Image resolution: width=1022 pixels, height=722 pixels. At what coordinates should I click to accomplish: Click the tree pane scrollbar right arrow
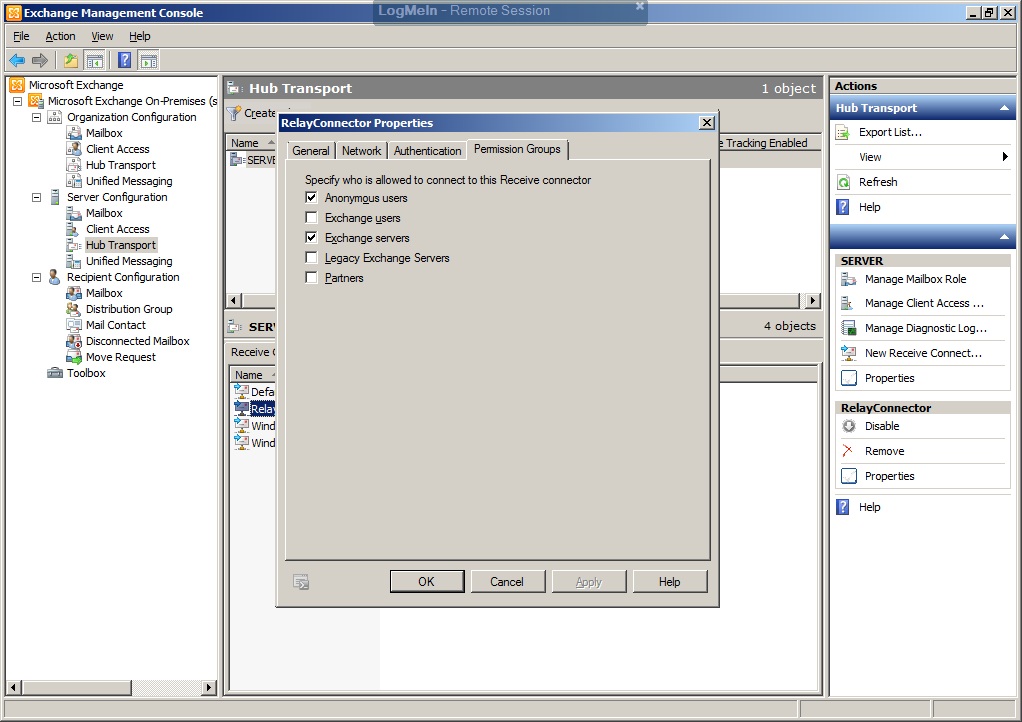[209, 687]
